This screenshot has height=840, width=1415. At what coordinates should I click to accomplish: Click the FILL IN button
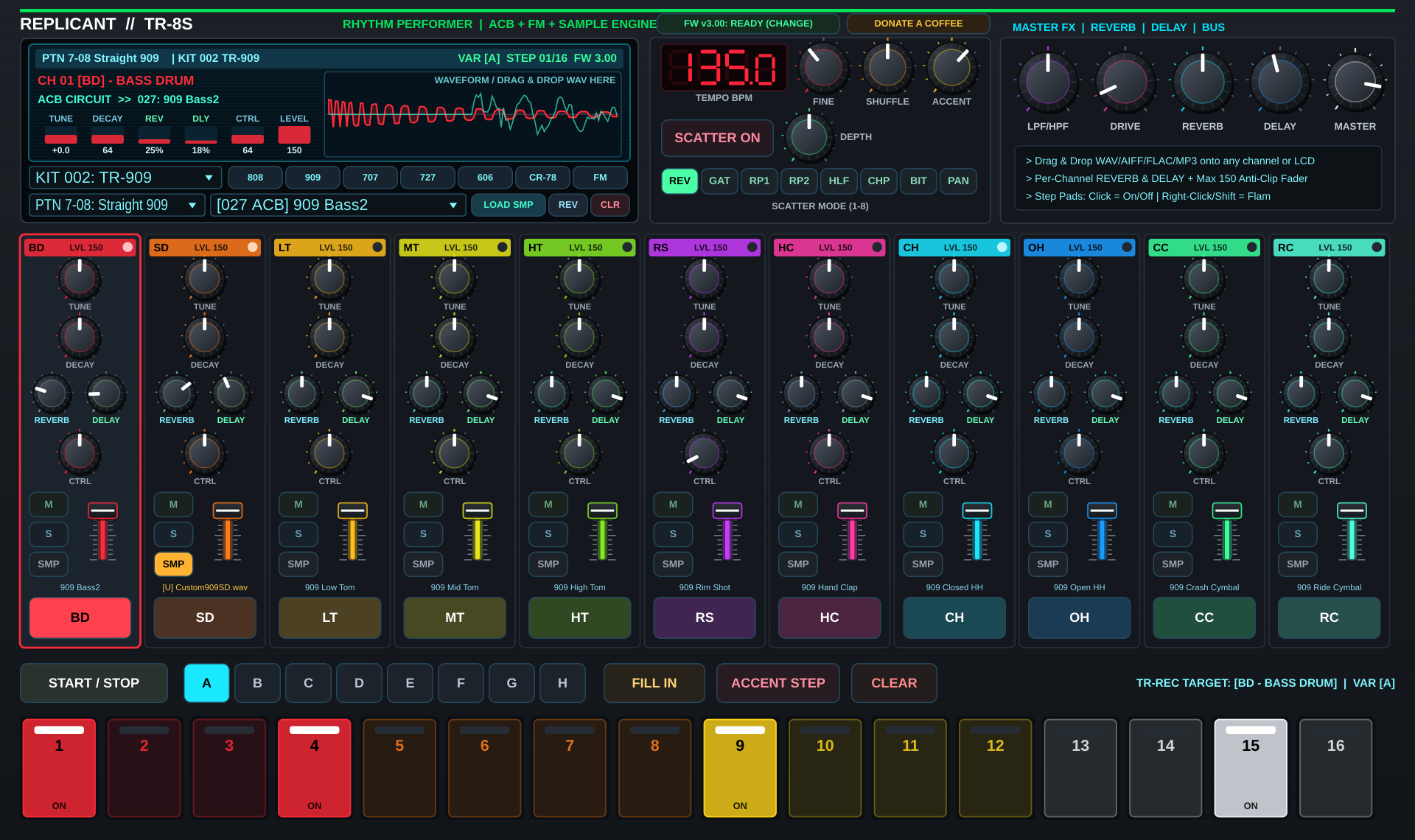tap(654, 683)
